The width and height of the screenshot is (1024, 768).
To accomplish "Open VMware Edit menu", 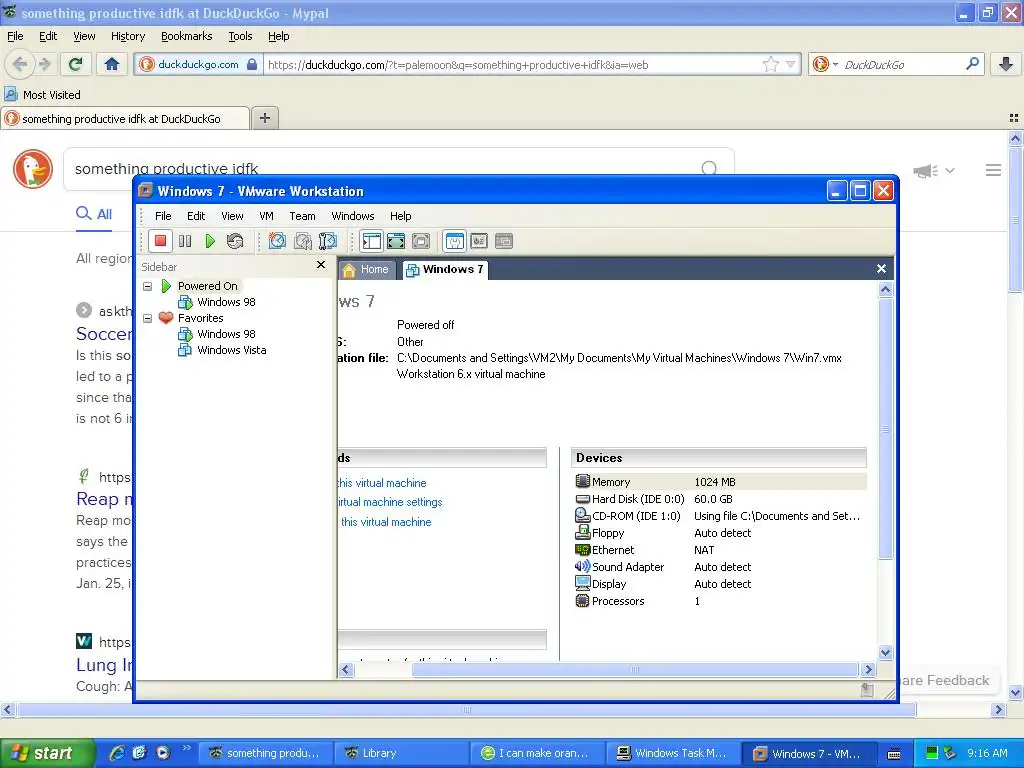I will [x=196, y=216].
